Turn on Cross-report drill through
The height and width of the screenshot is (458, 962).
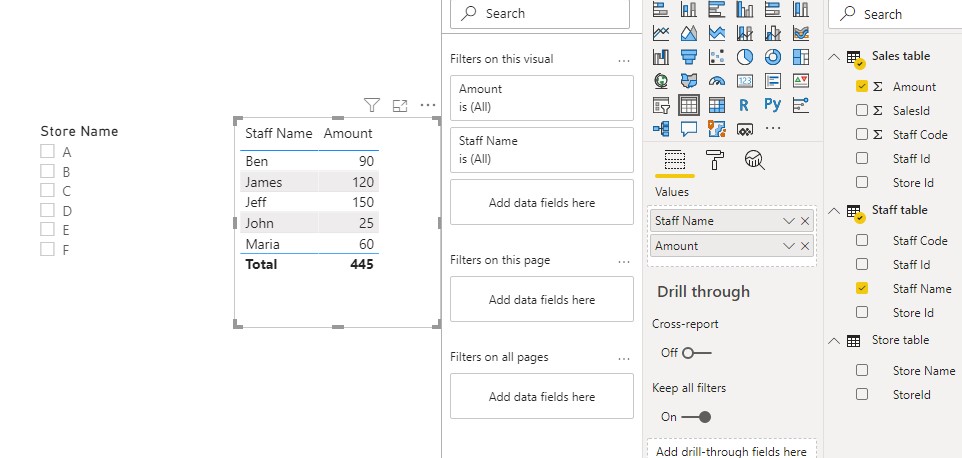pyautogui.click(x=696, y=353)
